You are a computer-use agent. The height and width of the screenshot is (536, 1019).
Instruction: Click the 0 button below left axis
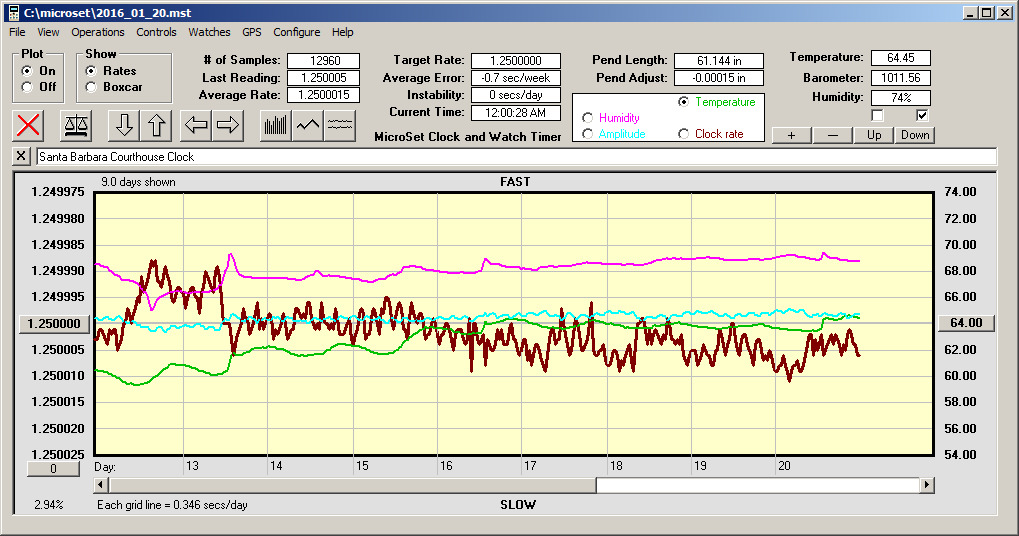pyautogui.click(x=53, y=468)
